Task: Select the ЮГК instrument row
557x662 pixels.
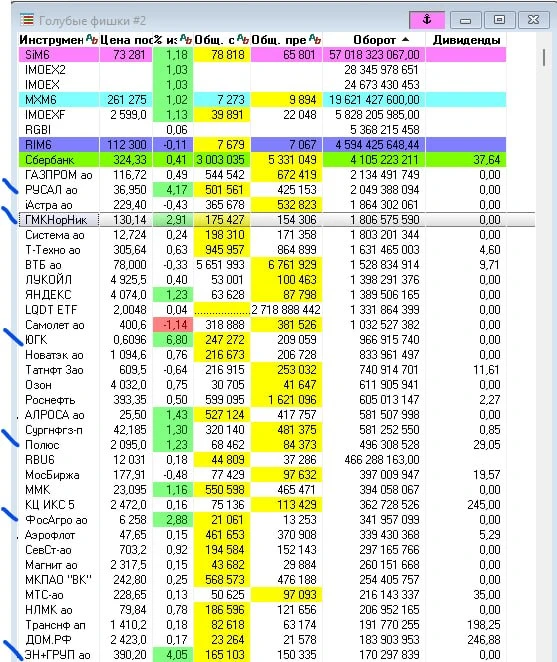Action: (x=262, y=340)
